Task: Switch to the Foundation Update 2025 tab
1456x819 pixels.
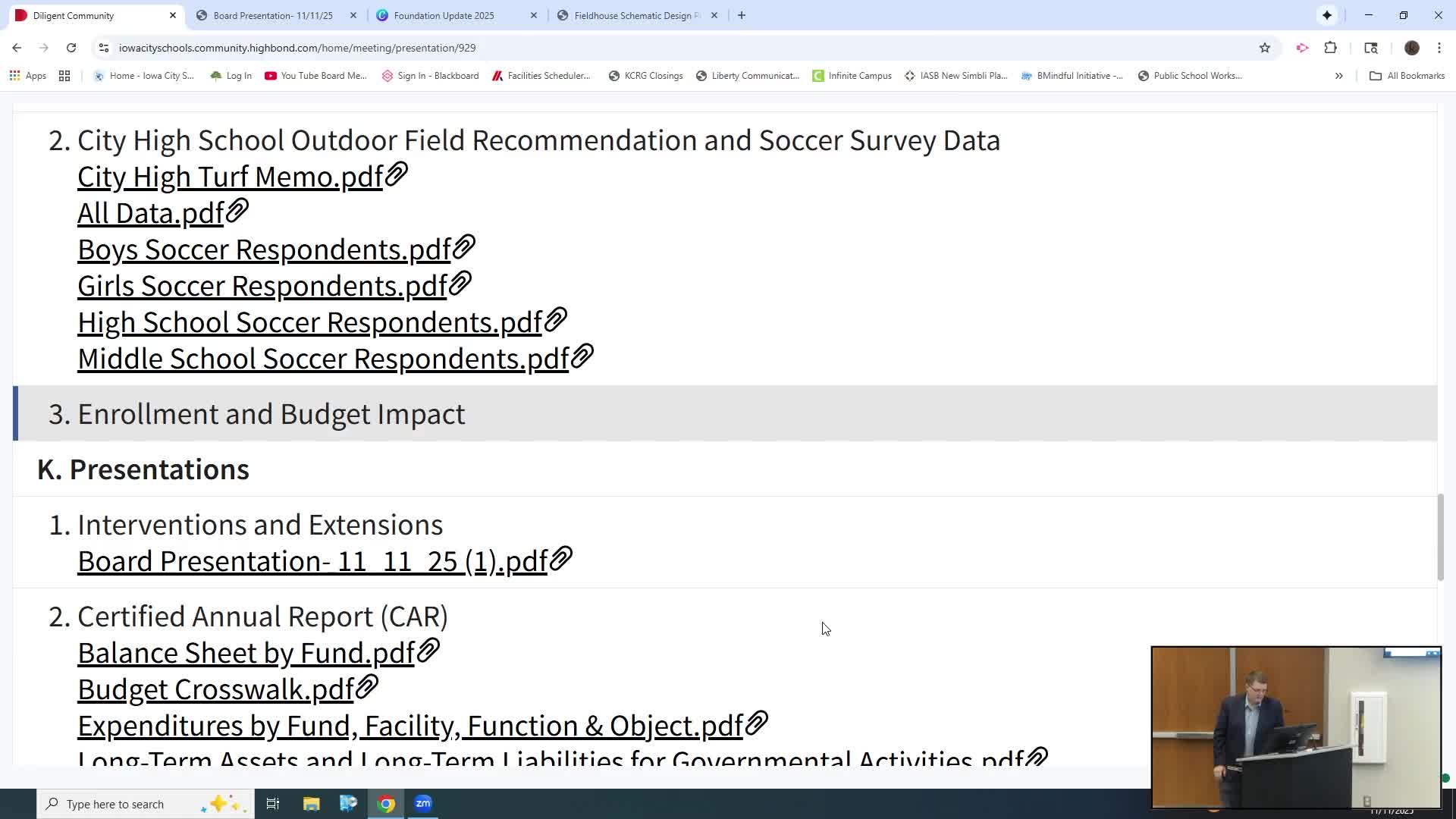Action: [x=444, y=15]
